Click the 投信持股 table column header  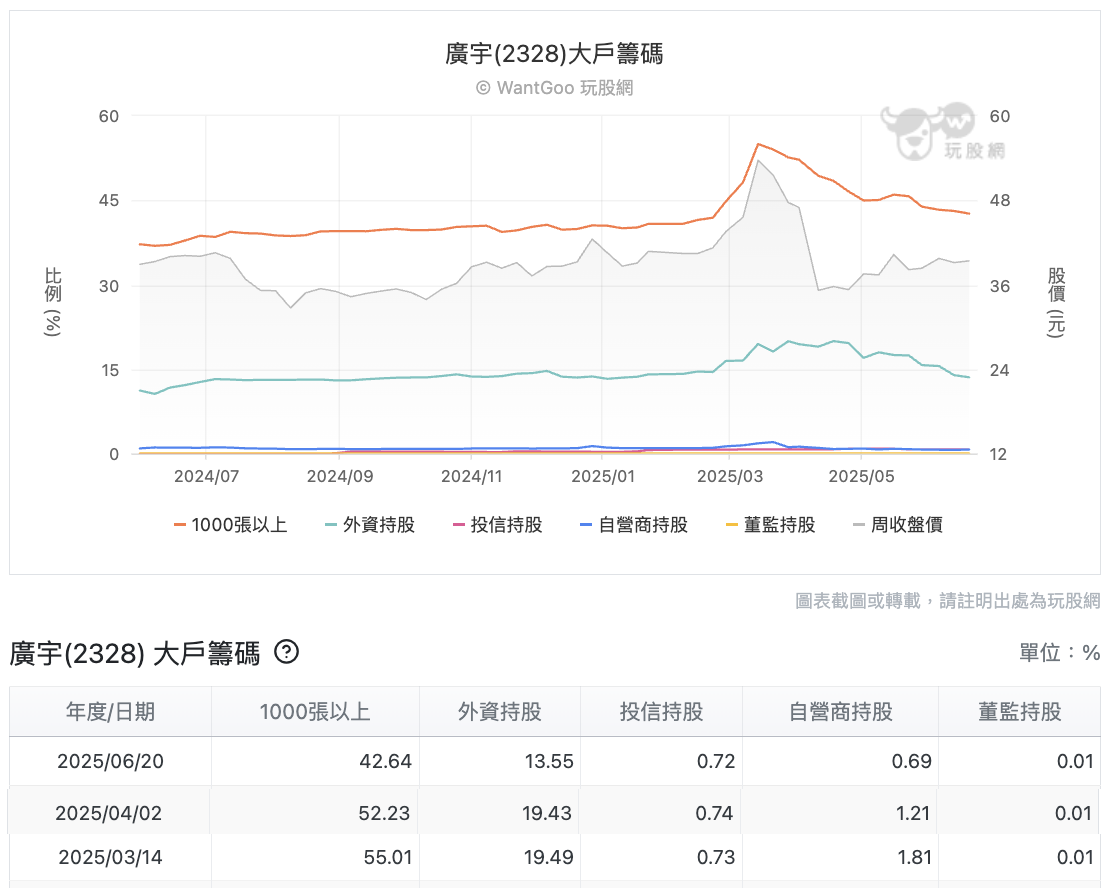click(661, 712)
